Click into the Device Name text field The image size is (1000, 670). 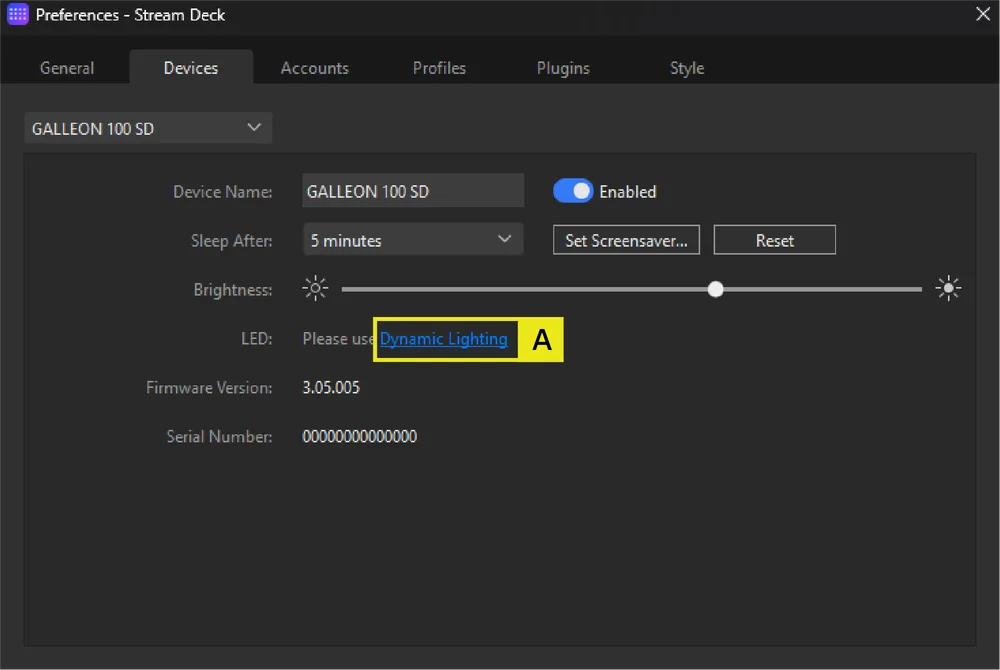pos(412,191)
